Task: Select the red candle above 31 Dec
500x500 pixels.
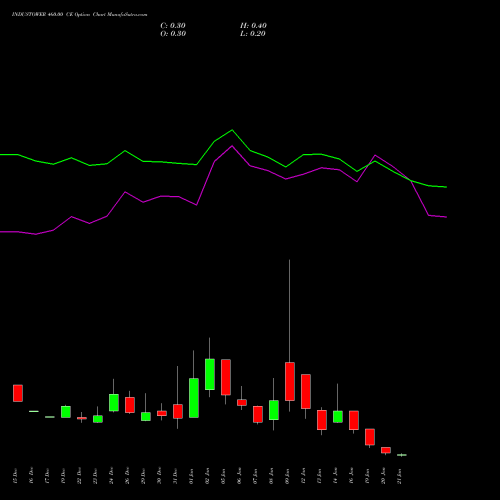Action: 178,411
